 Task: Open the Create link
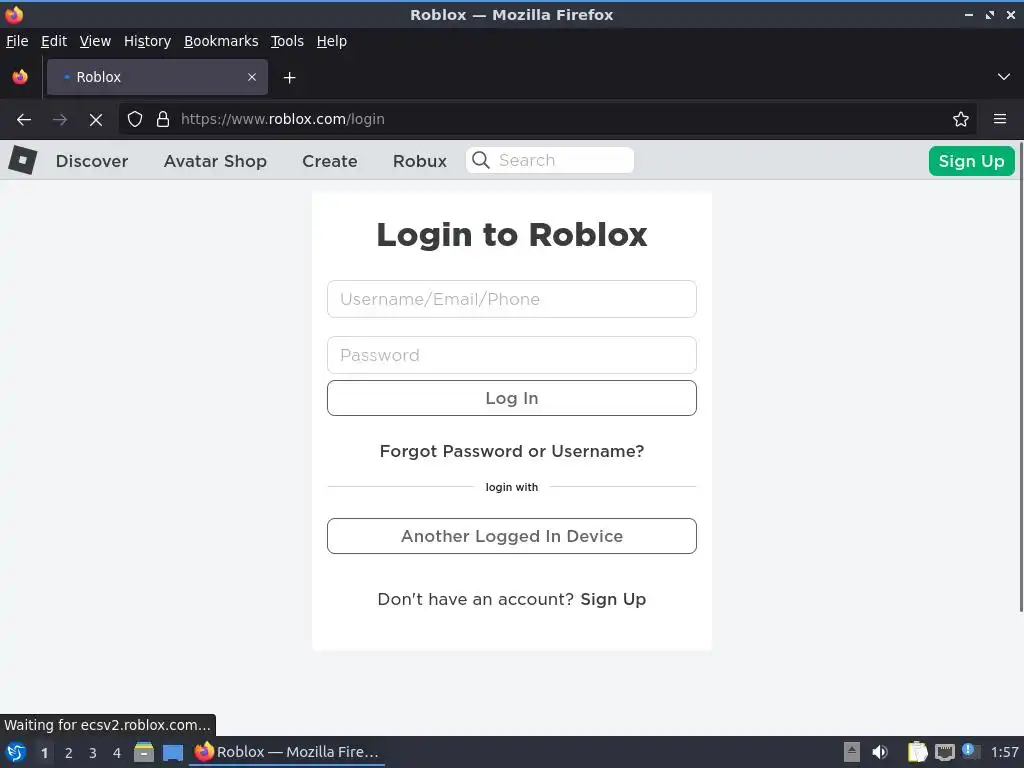(329, 161)
